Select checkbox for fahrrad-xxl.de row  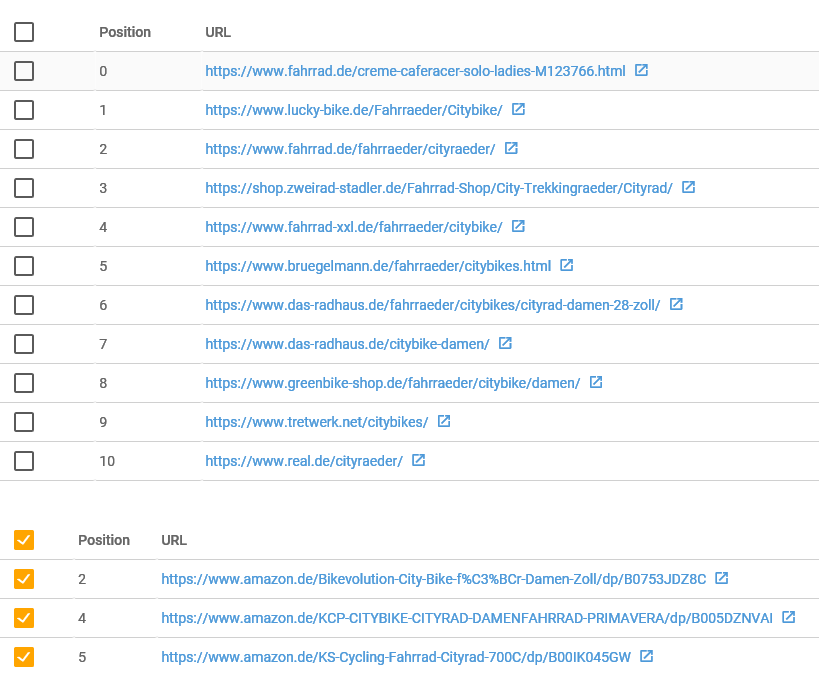click(24, 227)
